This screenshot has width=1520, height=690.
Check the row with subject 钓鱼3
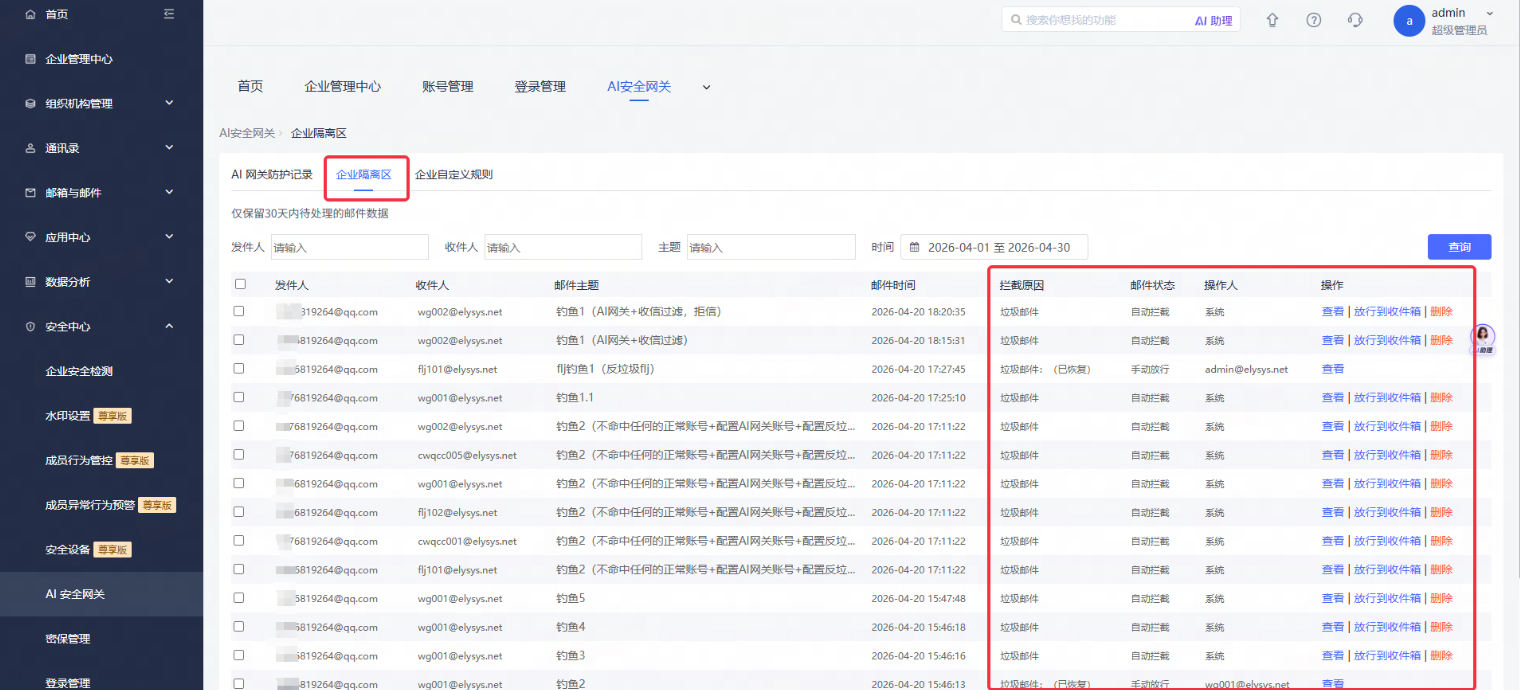(239, 655)
